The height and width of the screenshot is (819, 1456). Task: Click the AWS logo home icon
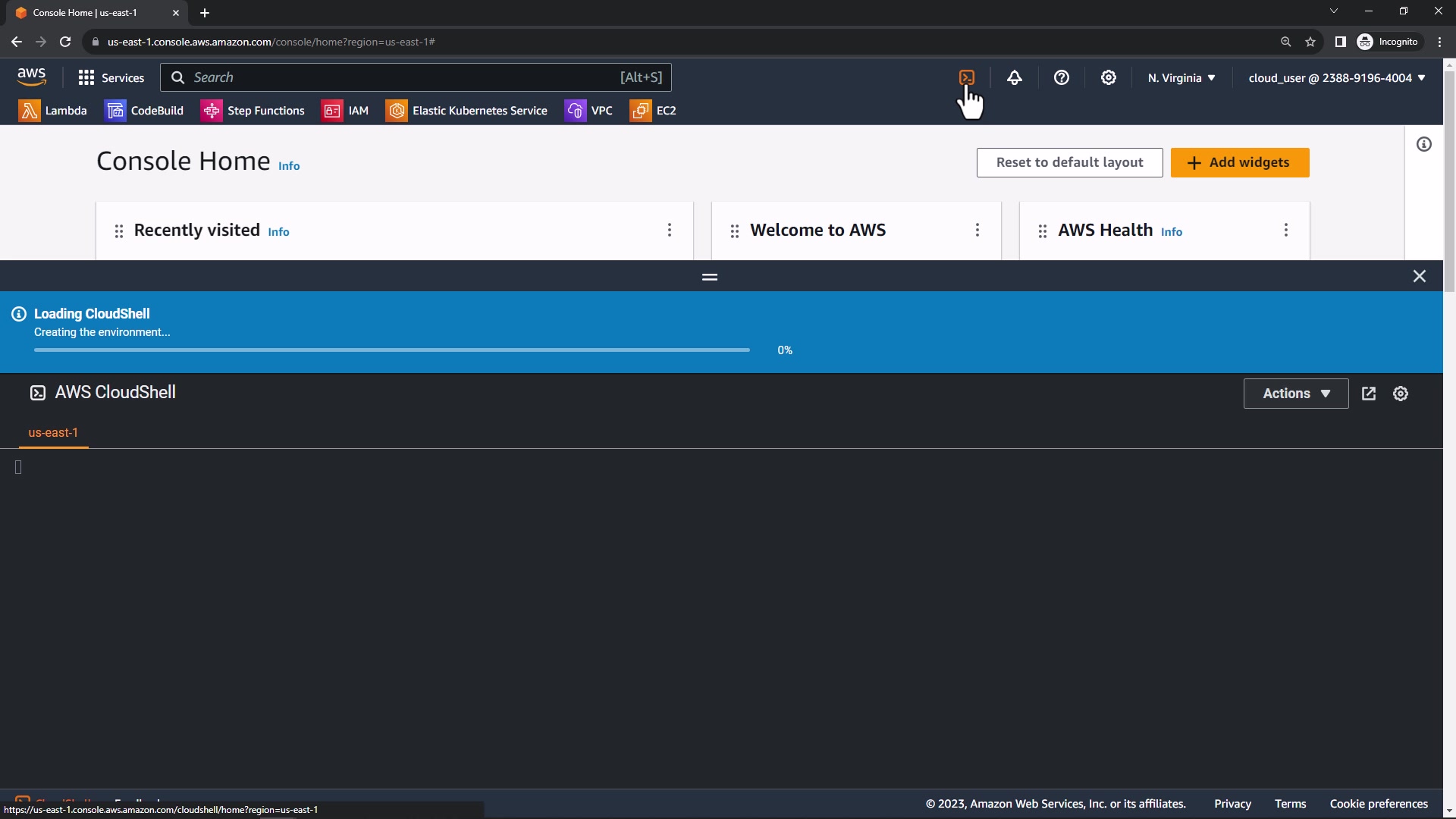(x=31, y=77)
